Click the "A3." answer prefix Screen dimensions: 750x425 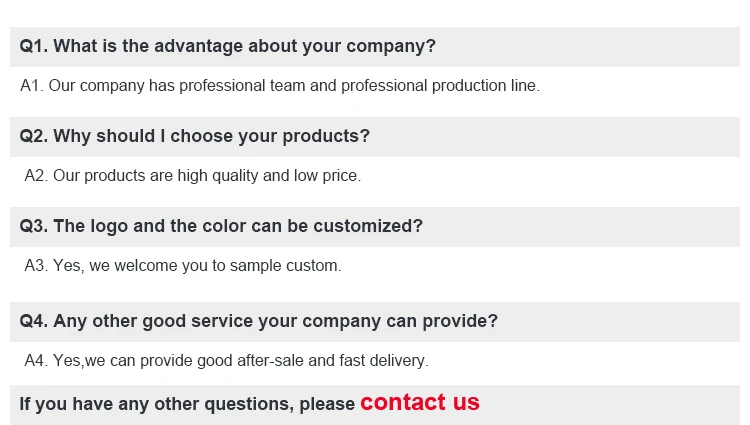pos(36,266)
